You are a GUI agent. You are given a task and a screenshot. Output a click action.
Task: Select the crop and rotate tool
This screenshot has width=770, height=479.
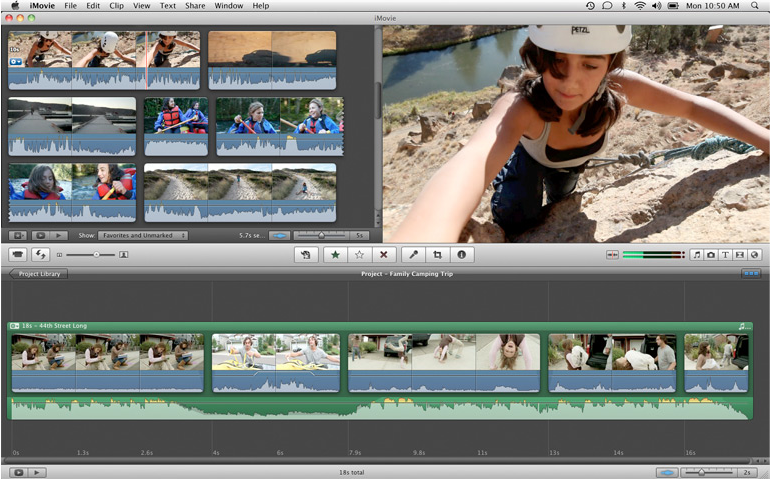click(x=437, y=255)
